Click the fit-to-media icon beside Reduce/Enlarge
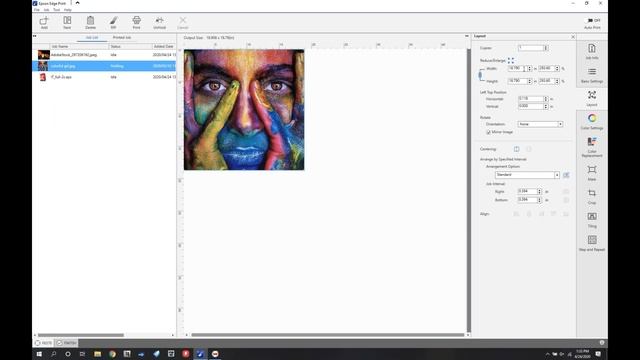 (511, 60)
